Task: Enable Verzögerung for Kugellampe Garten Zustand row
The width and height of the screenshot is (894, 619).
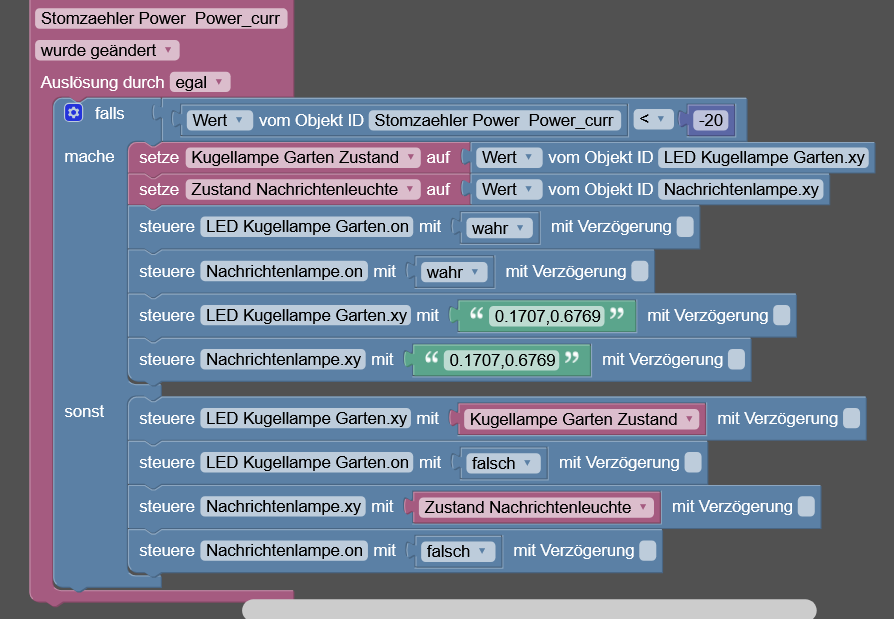Action: pos(851,418)
